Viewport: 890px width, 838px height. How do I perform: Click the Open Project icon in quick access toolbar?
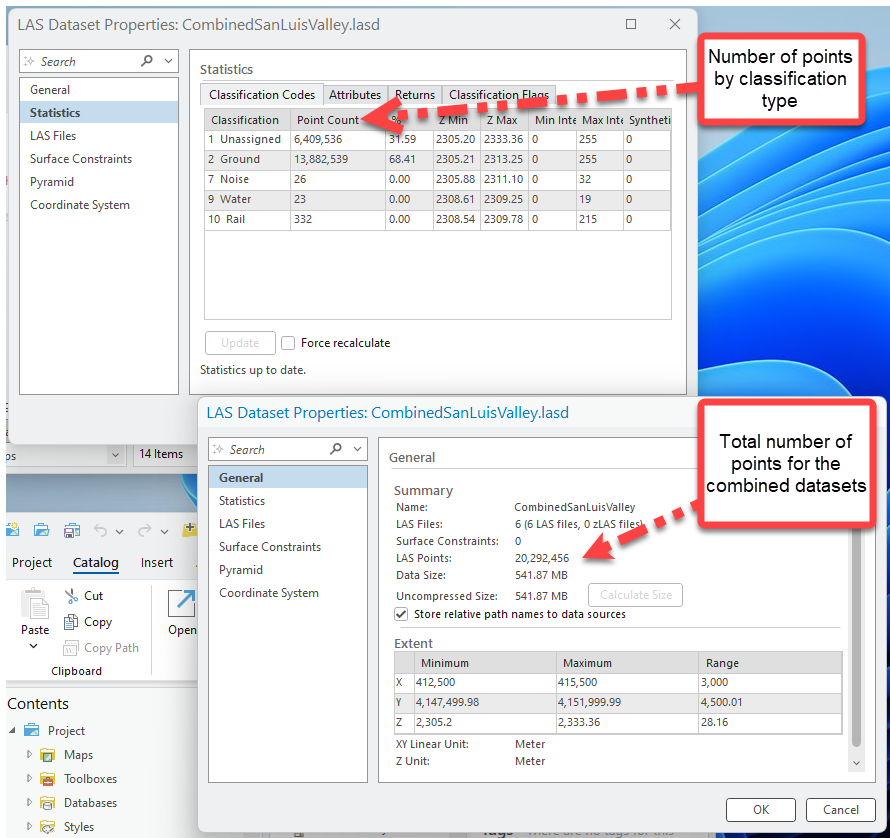(x=41, y=530)
